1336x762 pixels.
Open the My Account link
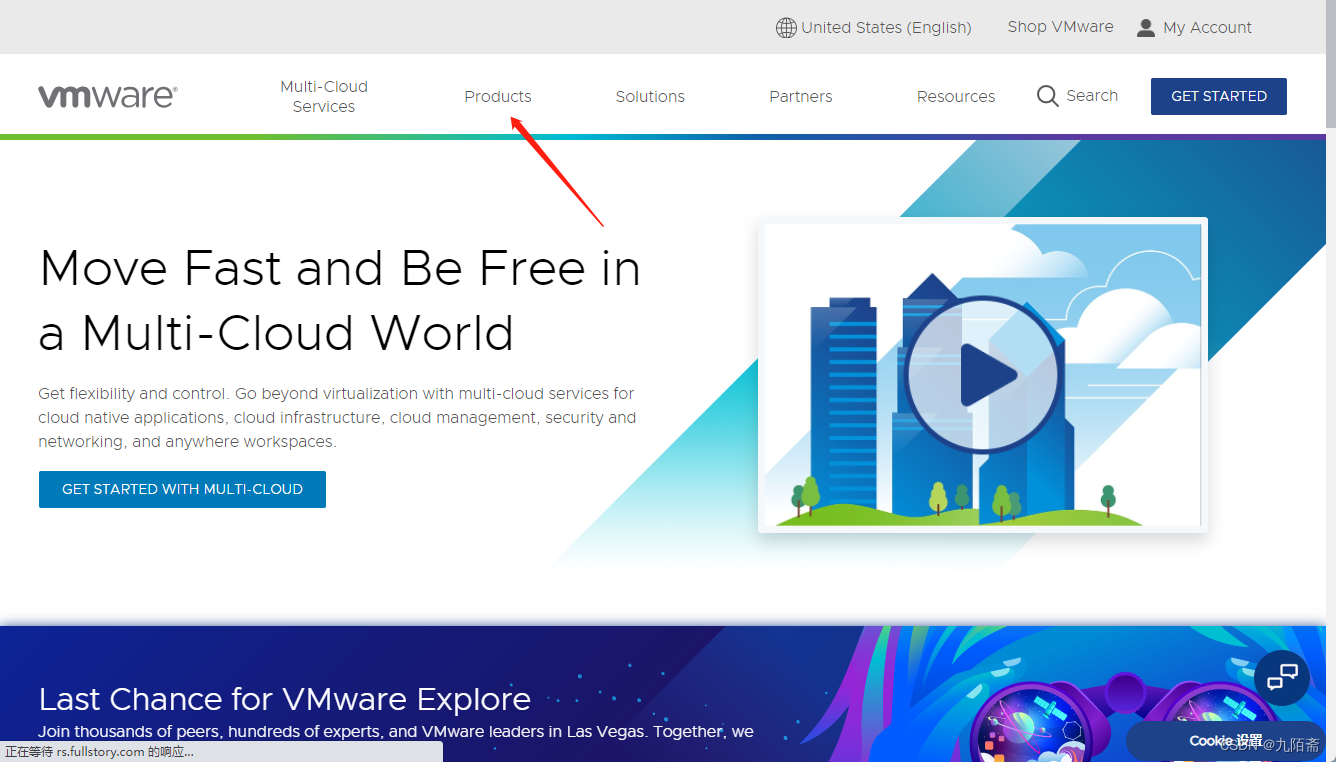coord(1207,28)
